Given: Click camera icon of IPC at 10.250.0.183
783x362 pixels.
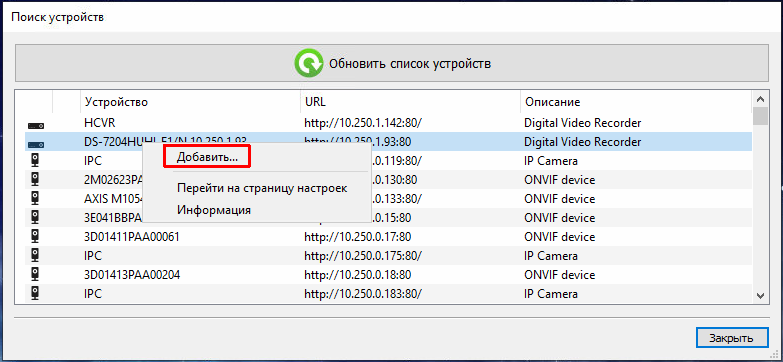Looking at the screenshot, I should point(35,294).
